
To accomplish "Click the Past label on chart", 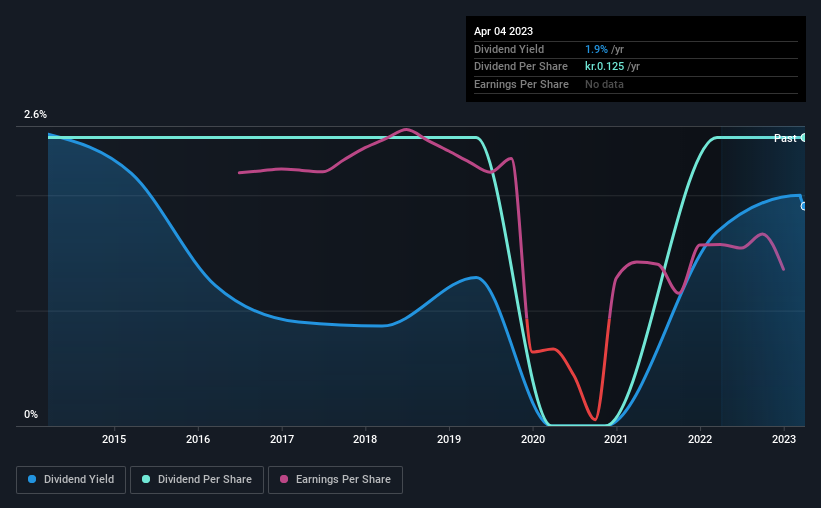I will click(785, 138).
